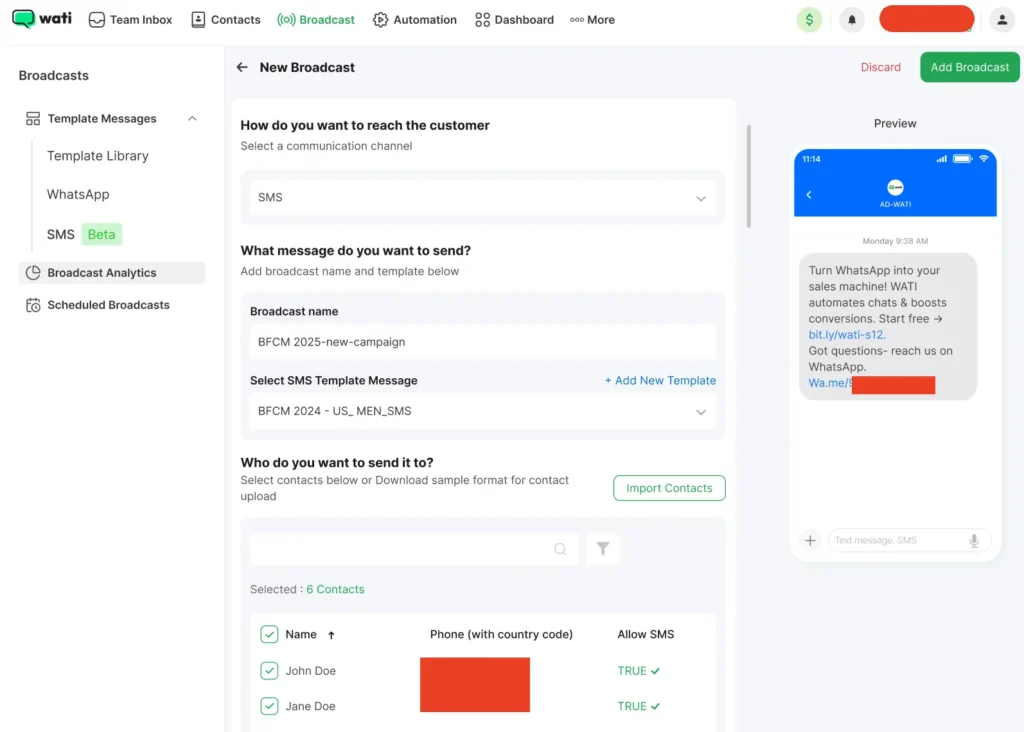Image resolution: width=1024 pixels, height=732 pixels.
Task: Click the Add Broadcast button
Action: pyautogui.click(x=969, y=67)
